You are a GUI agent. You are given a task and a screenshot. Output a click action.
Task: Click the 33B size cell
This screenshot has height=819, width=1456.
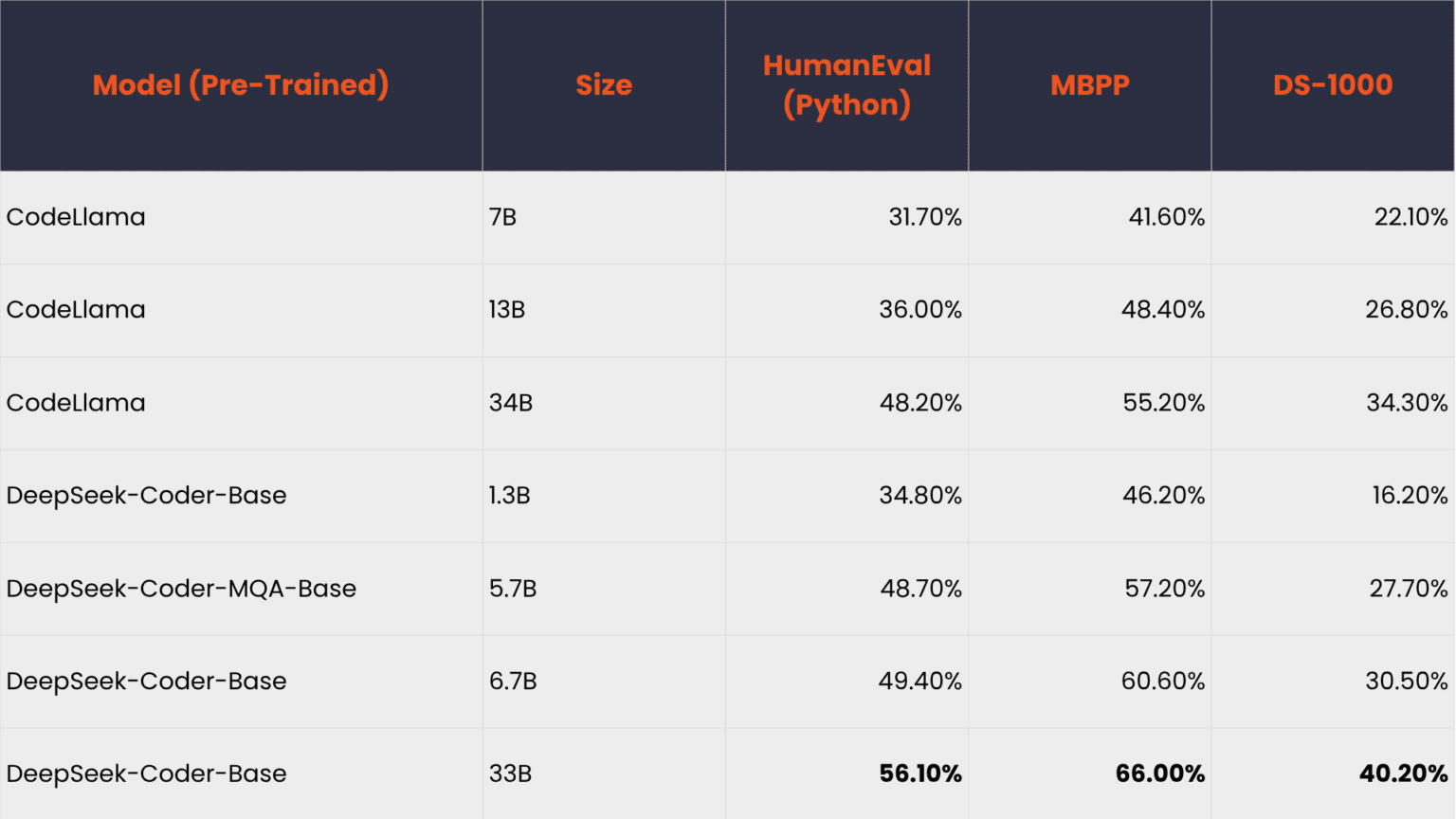(x=510, y=773)
